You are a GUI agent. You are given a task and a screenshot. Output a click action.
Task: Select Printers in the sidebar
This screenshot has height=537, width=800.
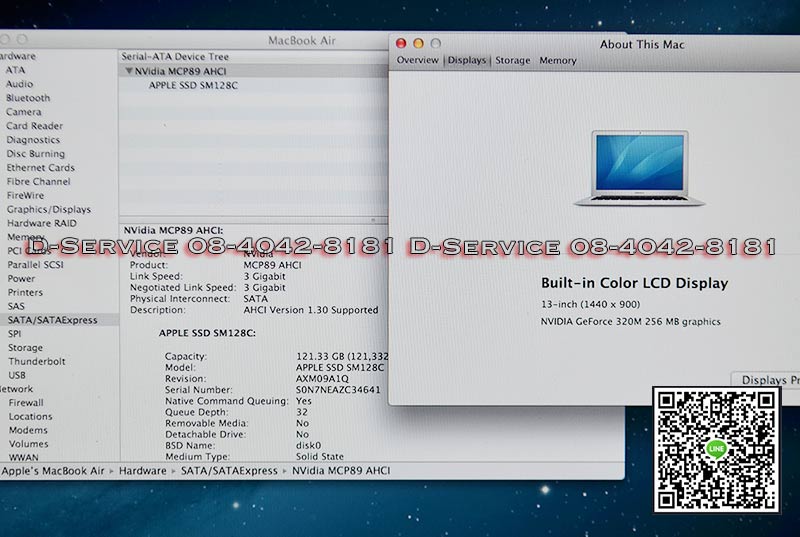click(26, 292)
